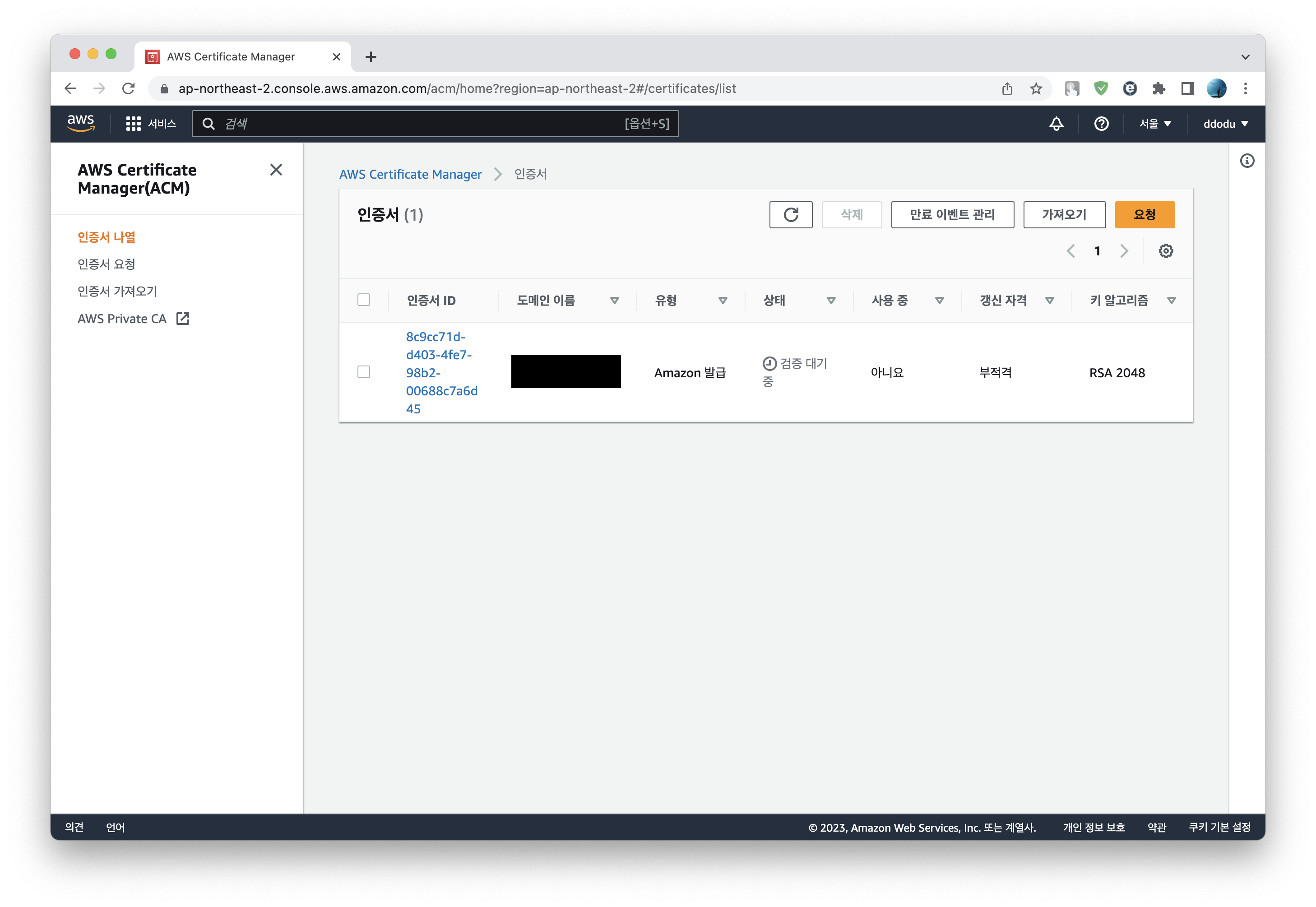The width and height of the screenshot is (1316, 907).
Task: Click the share icon in address bar
Action: [x=1007, y=88]
